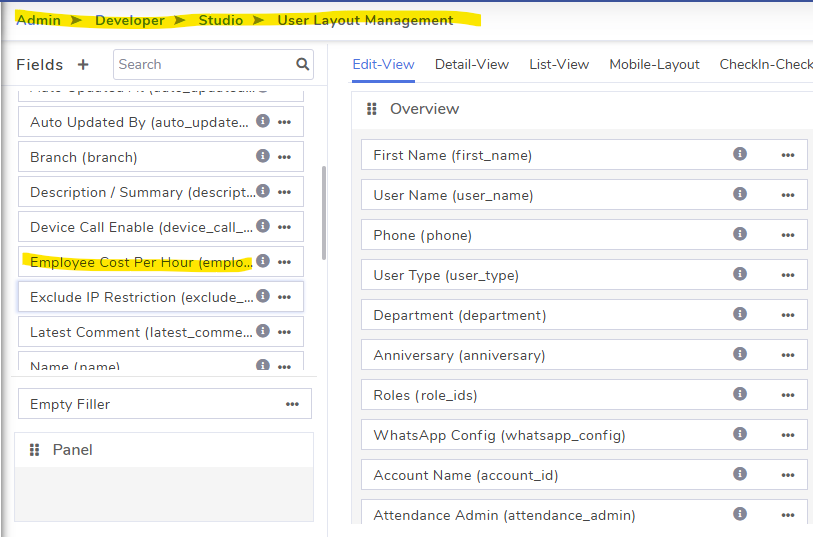Switch to the List-View tab
This screenshot has width=813, height=537.
tap(559, 64)
